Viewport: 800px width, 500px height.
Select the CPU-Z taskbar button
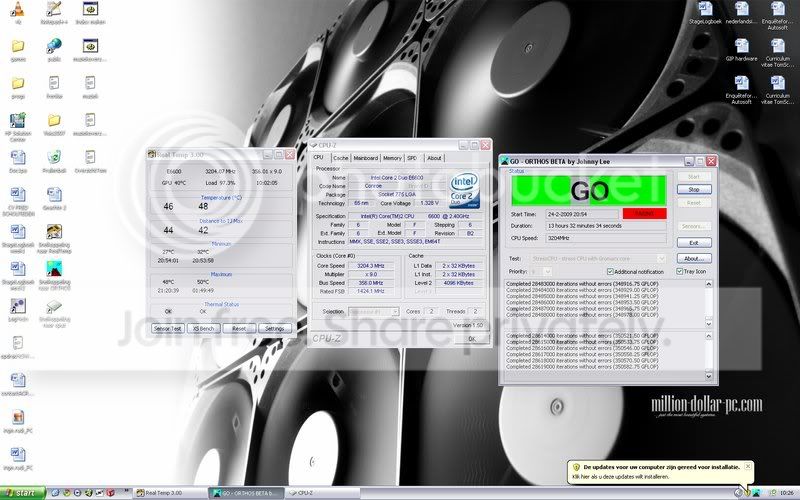pos(321,493)
